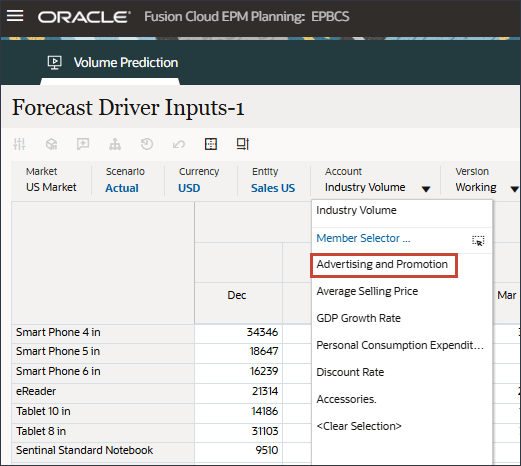
Task: Select the eReader row header
Action: click(x=103, y=393)
